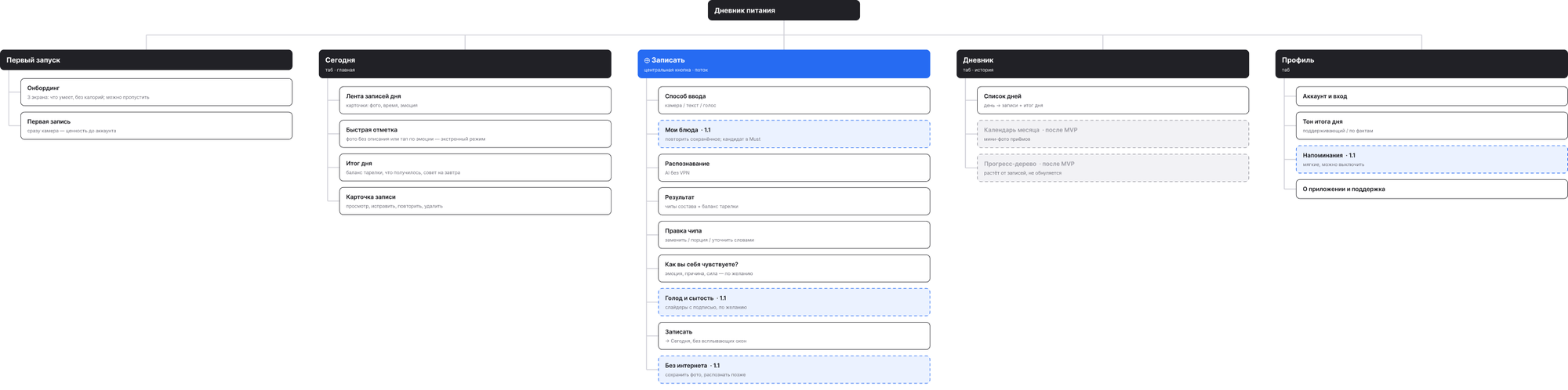Open the Сегодня section header, таб · главная
The height and width of the screenshot is (390, 1568).
pos(465,64)
